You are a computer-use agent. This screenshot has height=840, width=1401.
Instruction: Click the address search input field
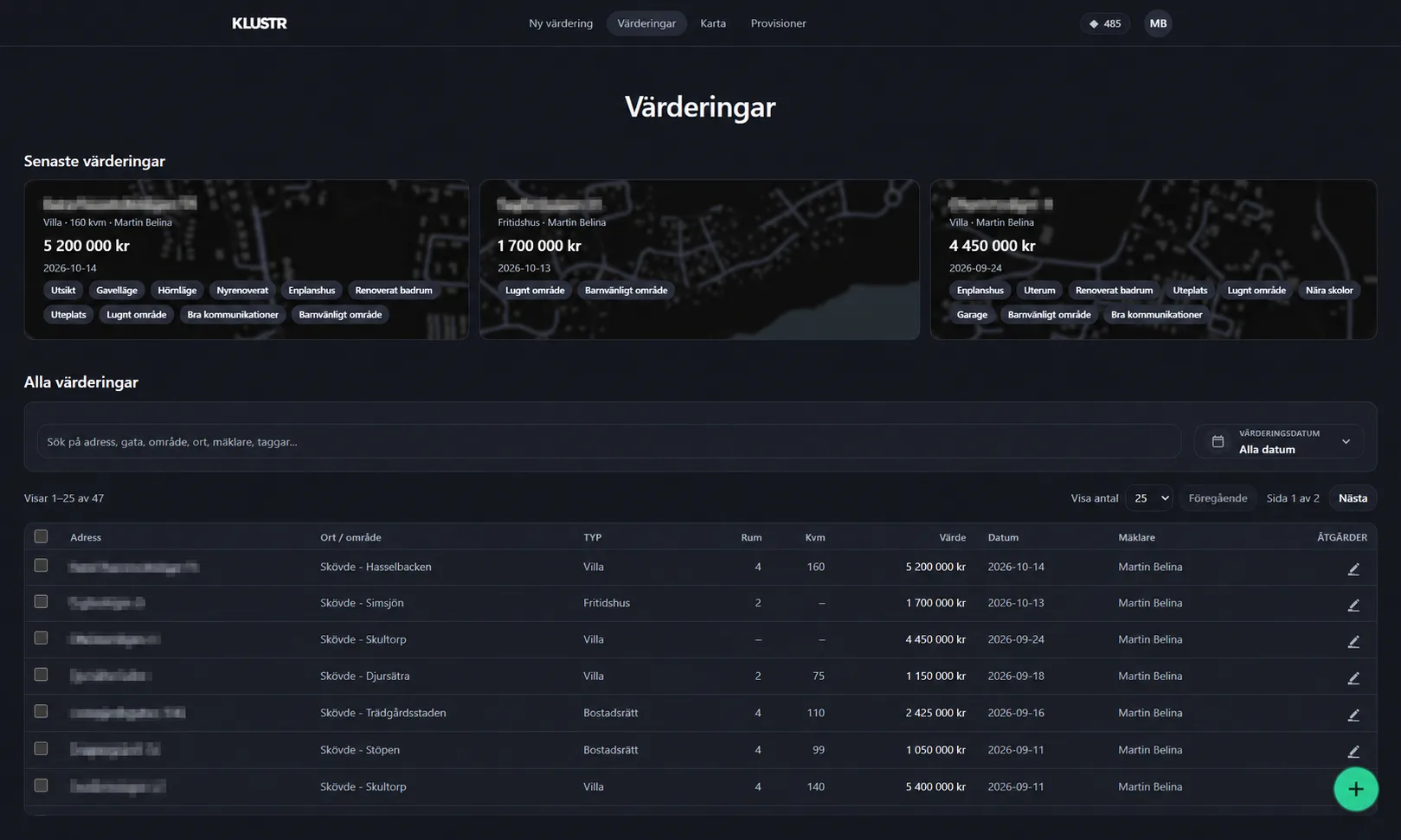pyautogui.click(x=609, y=441)
